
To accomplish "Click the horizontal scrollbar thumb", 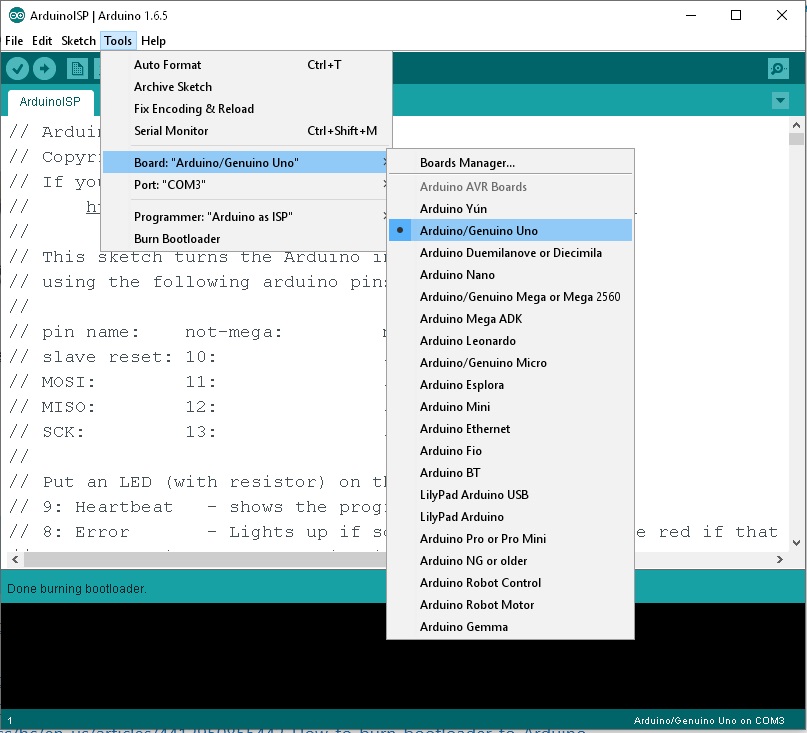I will 205,560.
